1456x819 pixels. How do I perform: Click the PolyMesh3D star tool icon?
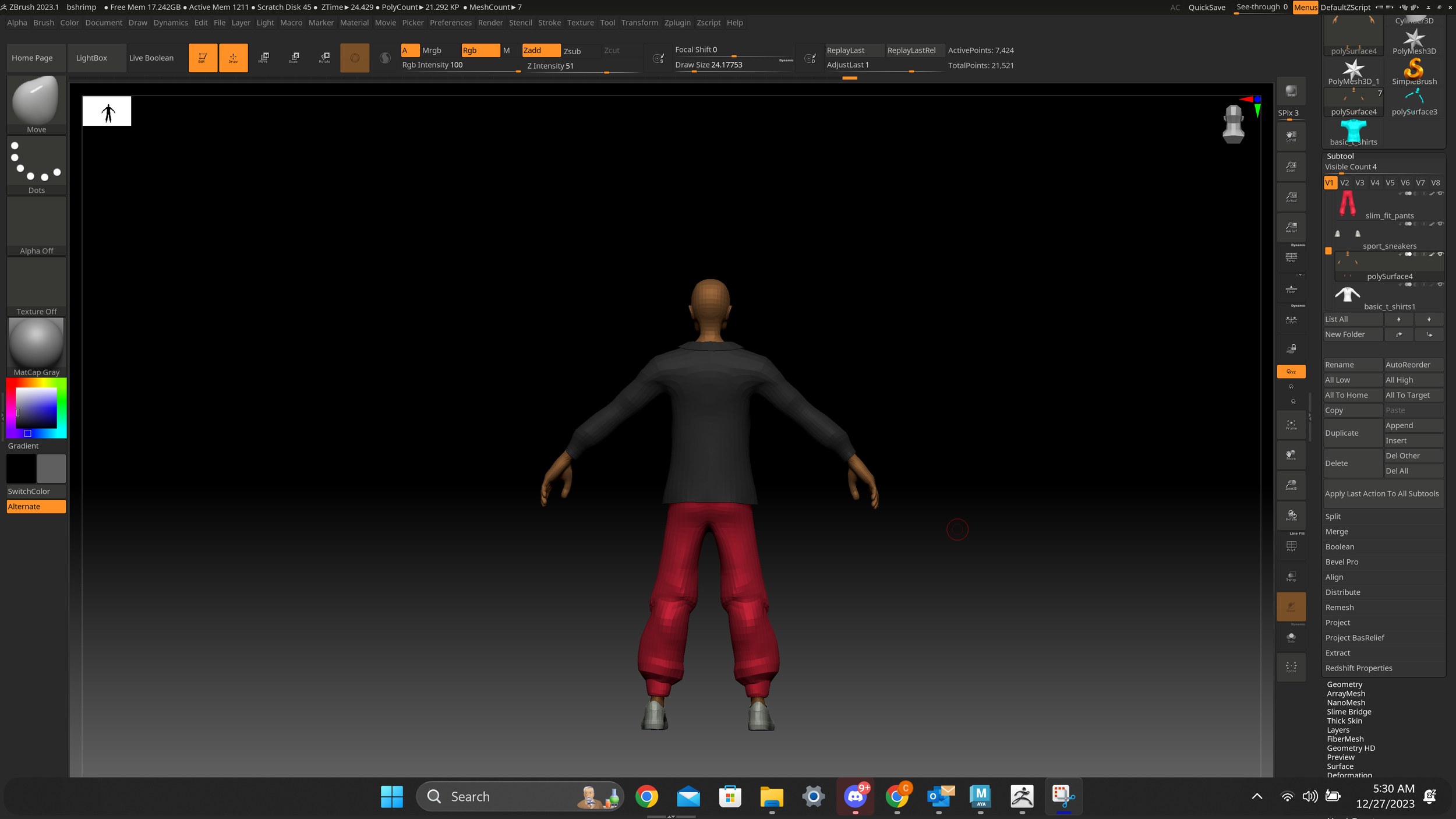[x=1414, y=41]
